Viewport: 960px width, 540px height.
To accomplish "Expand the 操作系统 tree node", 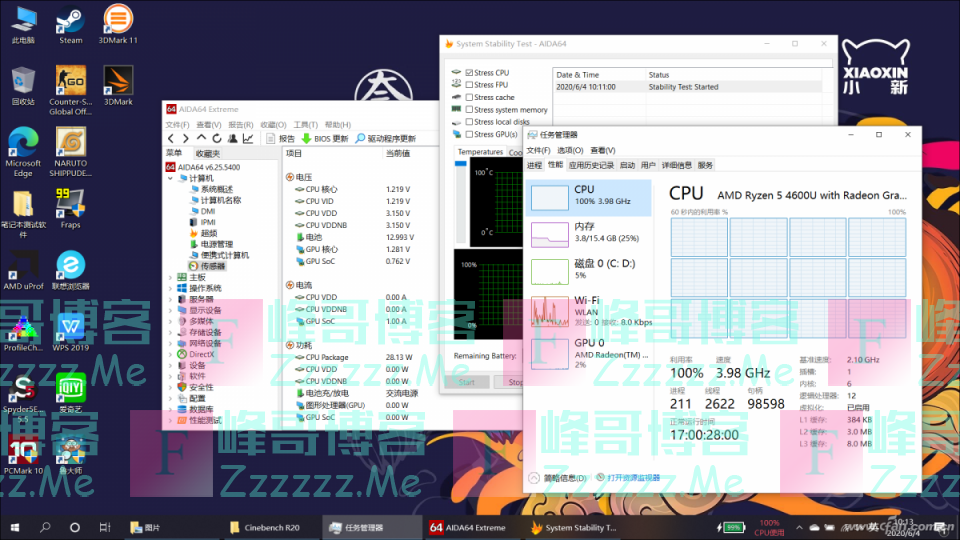I will pos(171,288).
